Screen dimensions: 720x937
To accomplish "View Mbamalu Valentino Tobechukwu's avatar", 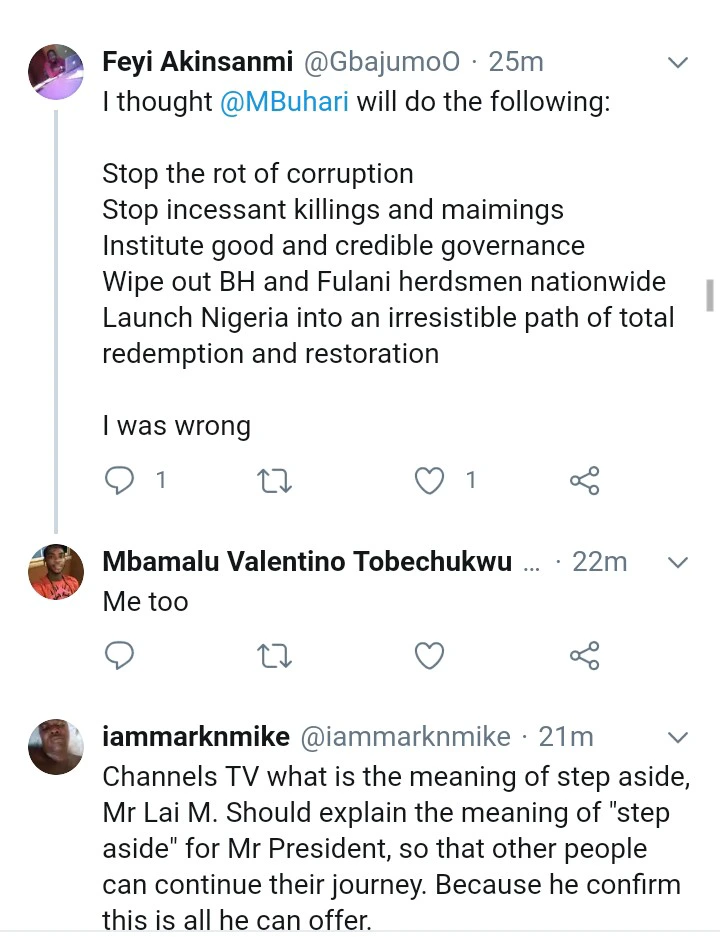I will [x=56, y=572].
